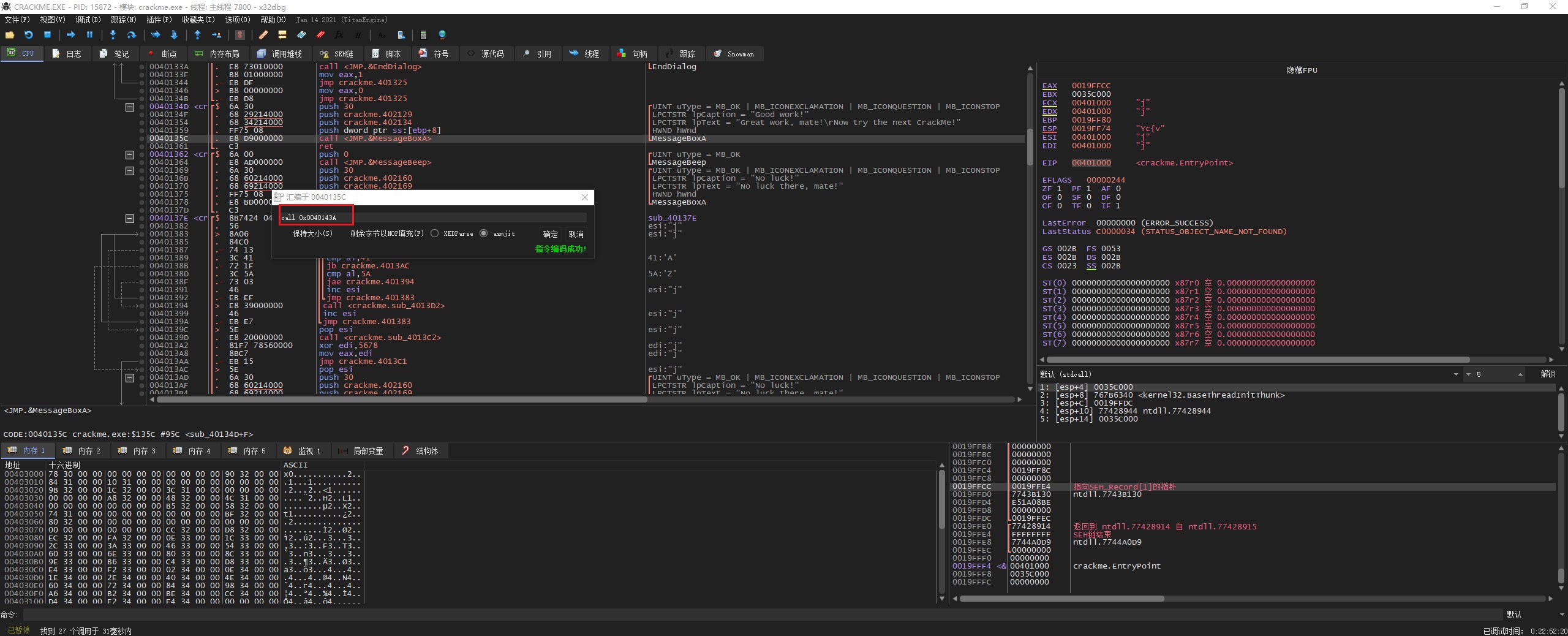The image size is (1568, 636).
Task: Click the Scylla red S icon
Action: coord(240,35)
